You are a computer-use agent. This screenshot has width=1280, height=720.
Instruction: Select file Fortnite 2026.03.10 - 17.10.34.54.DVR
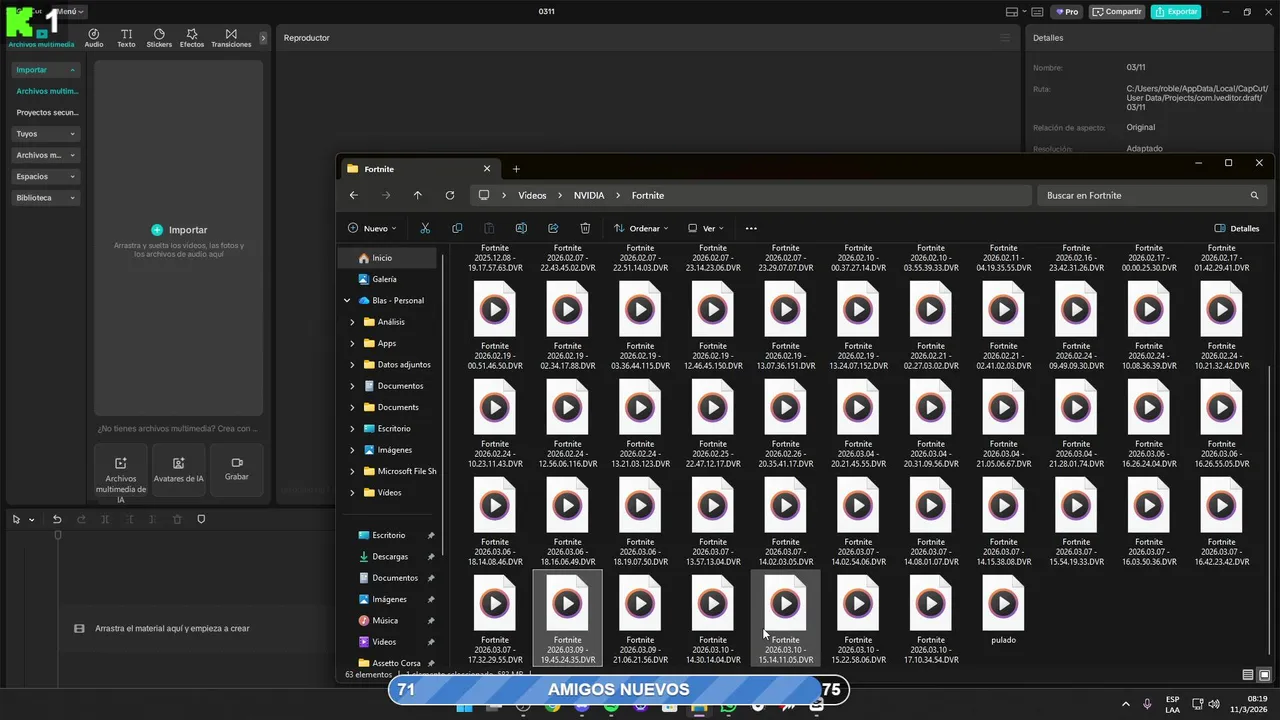[930, 620]
